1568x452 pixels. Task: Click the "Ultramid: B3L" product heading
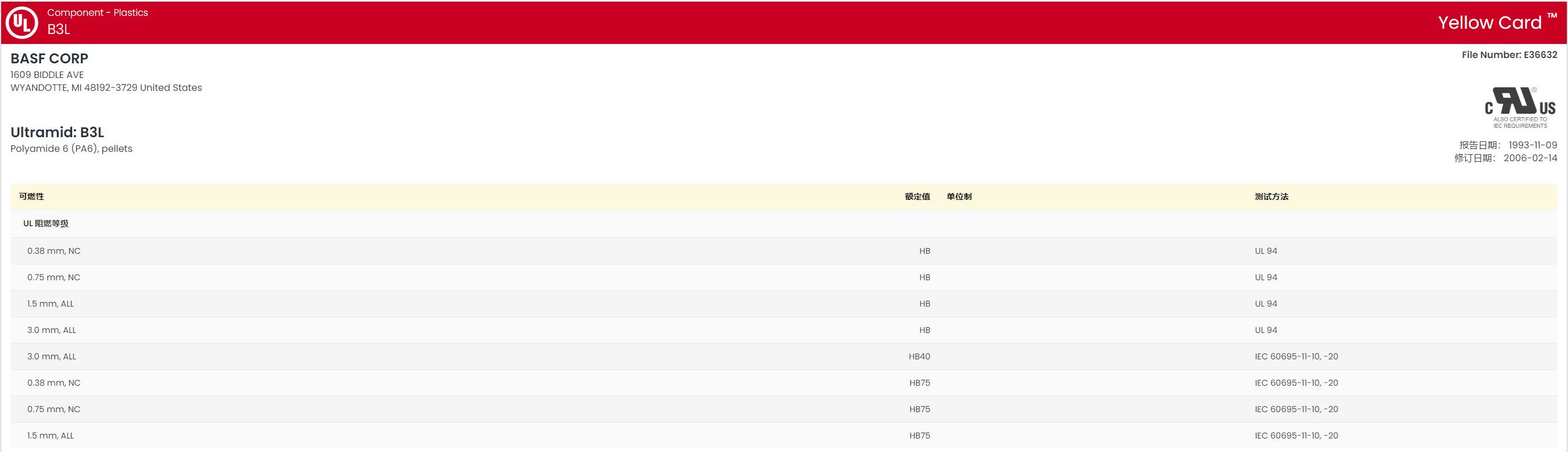click(57, 132)
